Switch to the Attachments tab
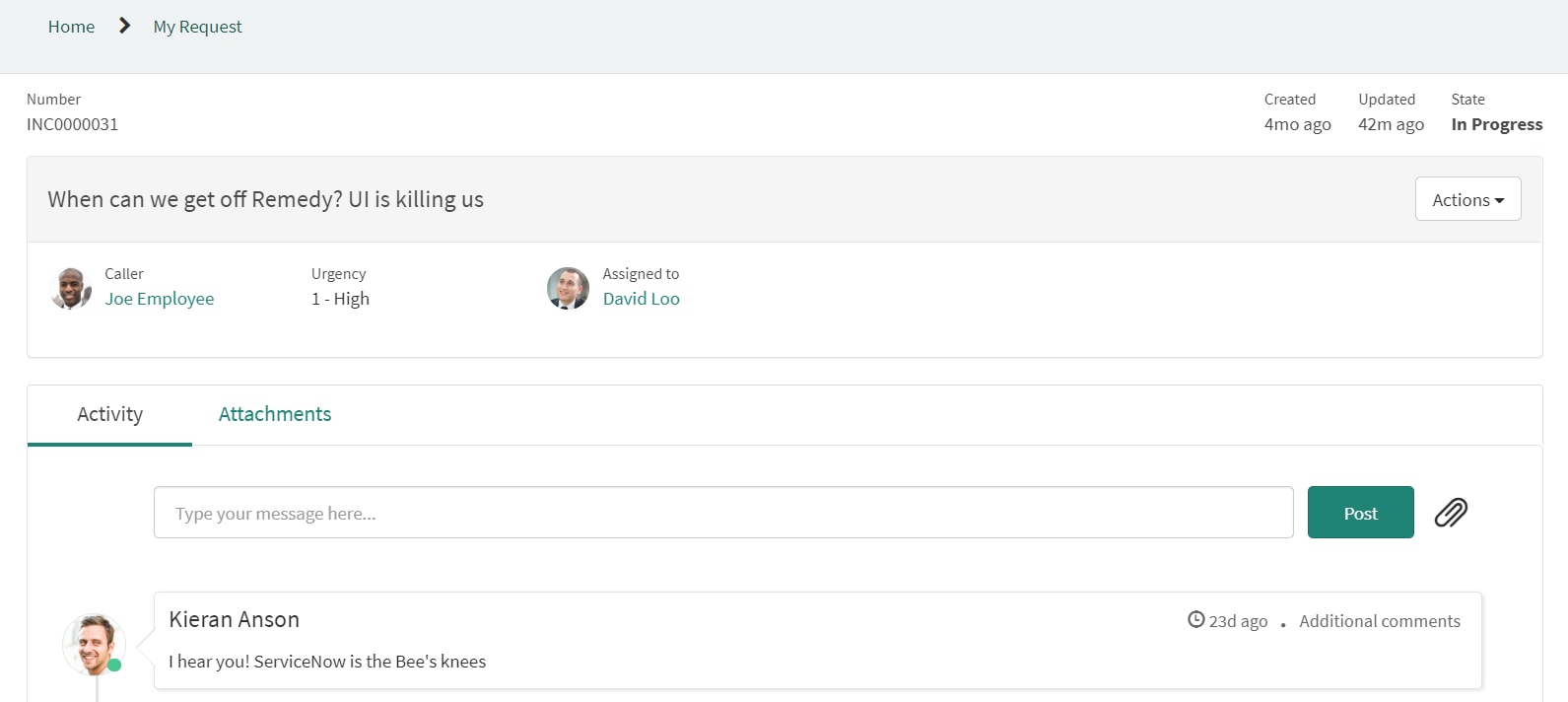The width and height of the screenshot is (1568, 702). coord(275,414)
